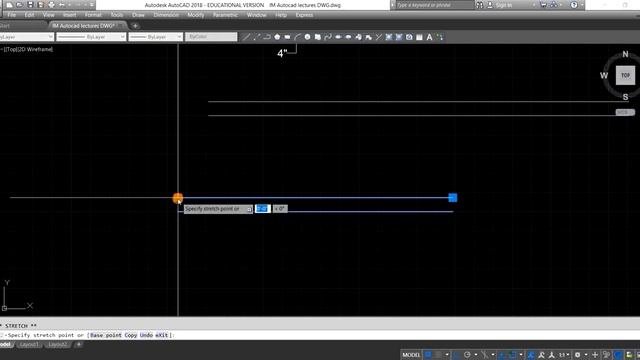Open the Help question mark icon
640x360 pixels.
click(574, 5)
